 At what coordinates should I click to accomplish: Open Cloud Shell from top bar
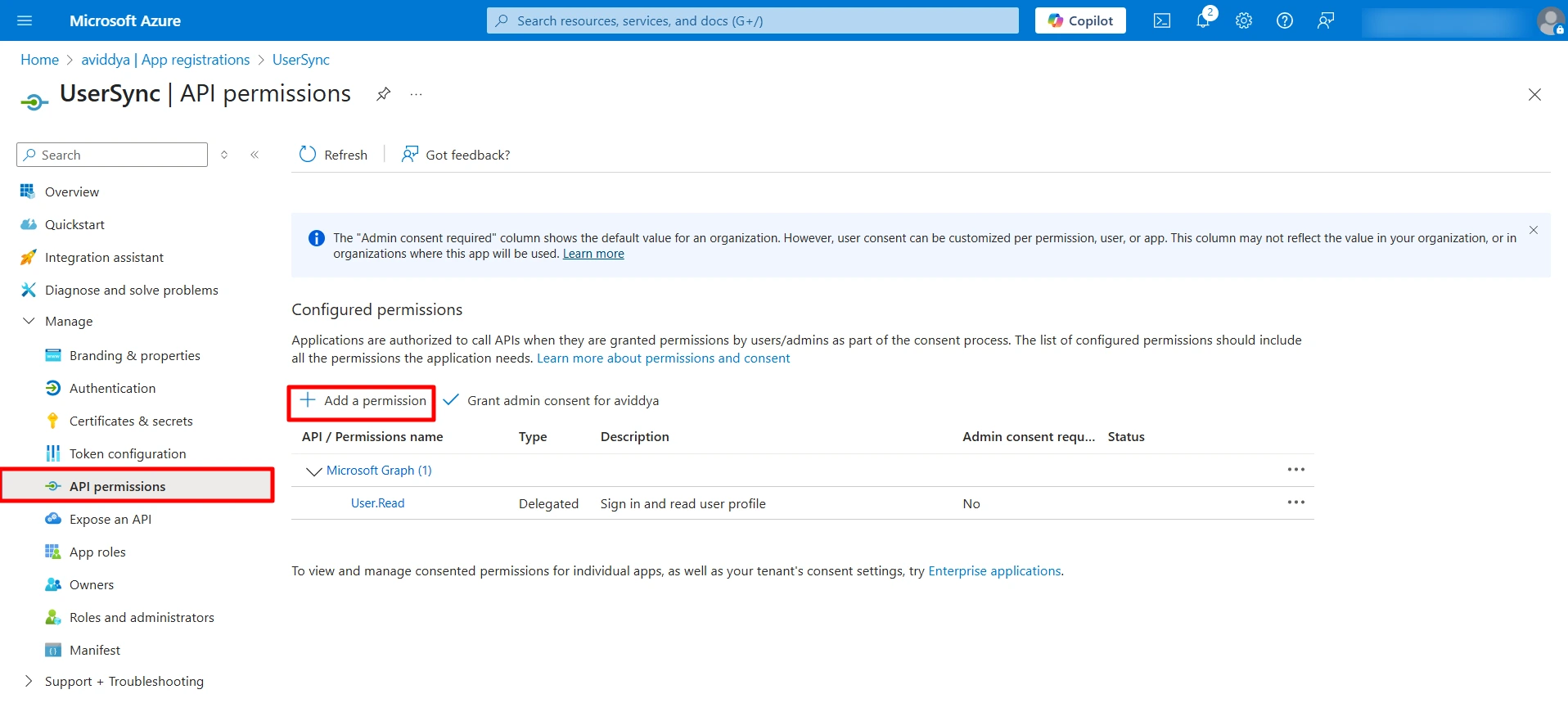[x=1162, y=20]
